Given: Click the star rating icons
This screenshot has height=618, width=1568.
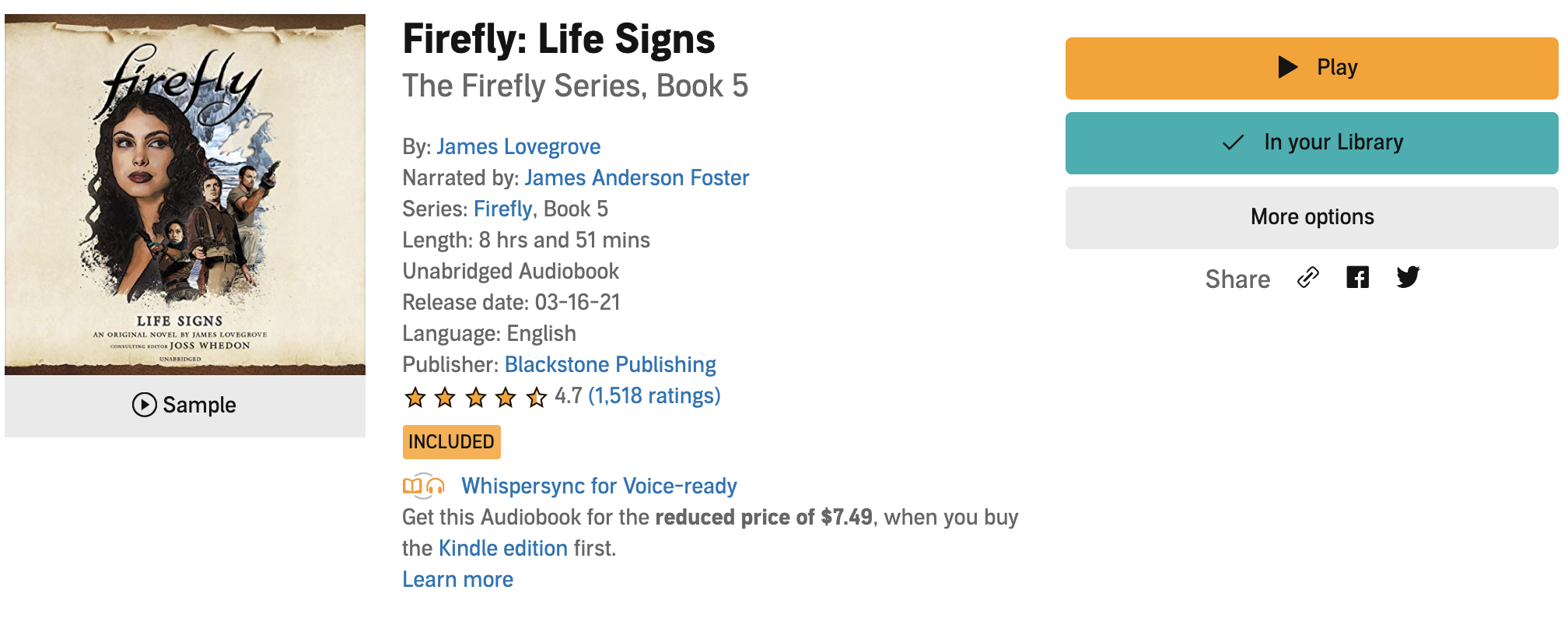Looking at the screenshot, I should tap(475, 397).
